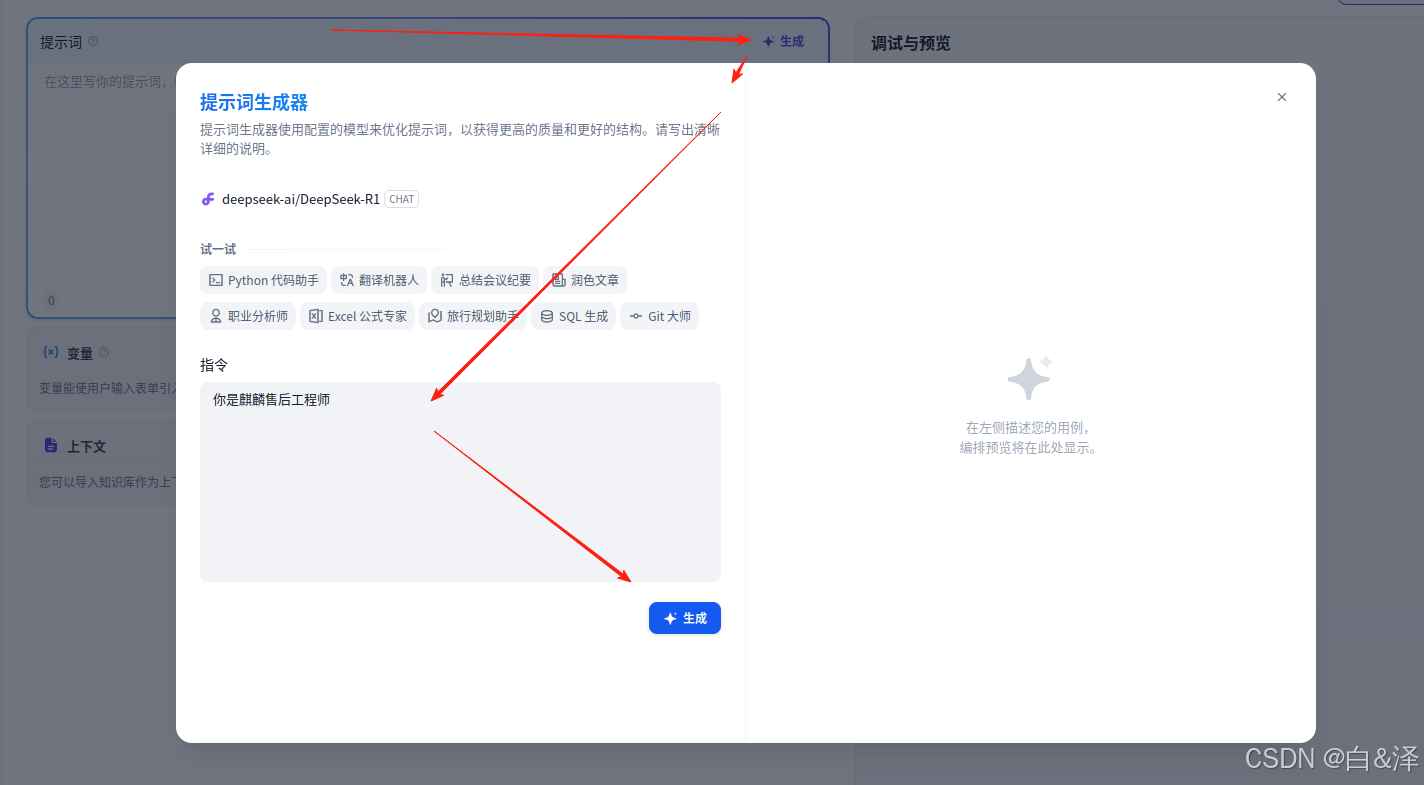The height and width of the screenshot is (785, 1424).
Task: Click the sparkle icon in blue 生成 button
Action: (670, 618)
